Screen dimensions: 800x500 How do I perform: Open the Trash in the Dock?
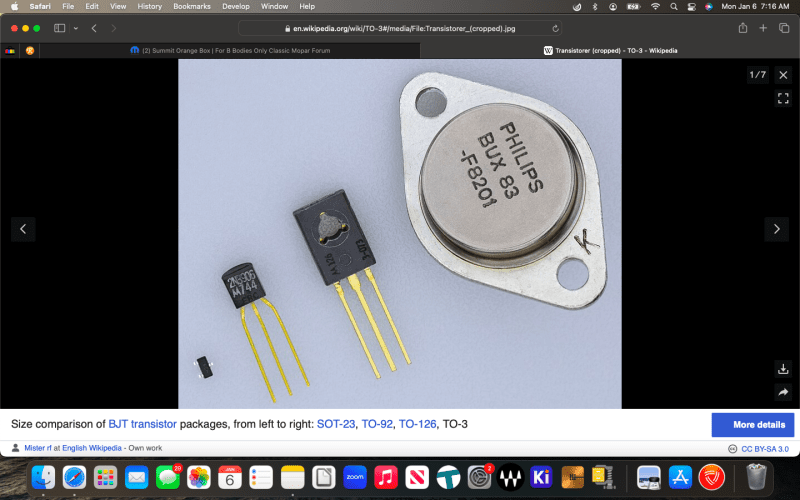coord(756,478)
